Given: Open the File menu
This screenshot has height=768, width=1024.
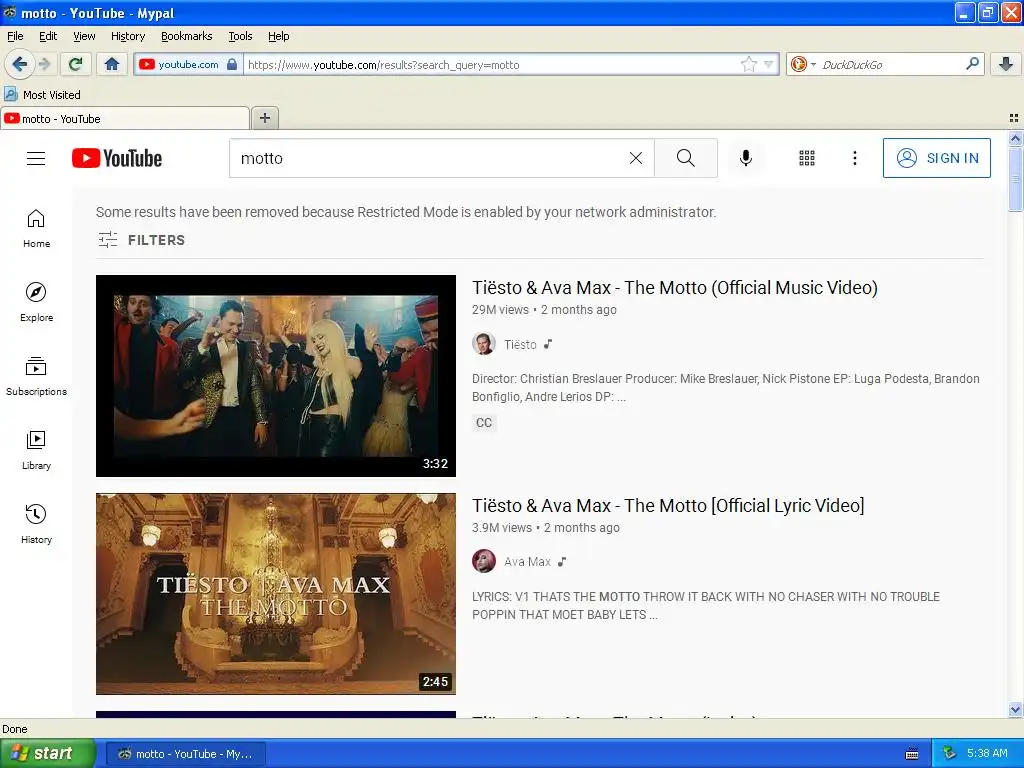Looking at the screenshot, I should coord(15,36).
